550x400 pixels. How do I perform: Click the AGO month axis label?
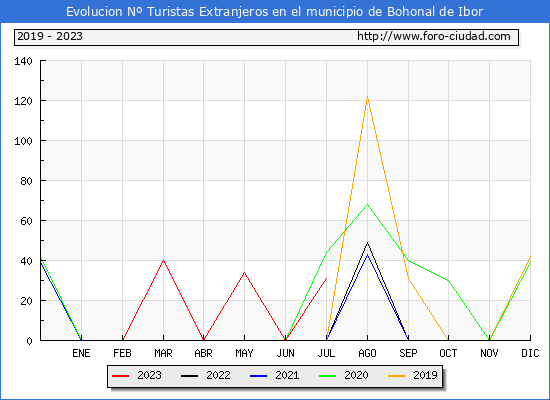point(367,353)
